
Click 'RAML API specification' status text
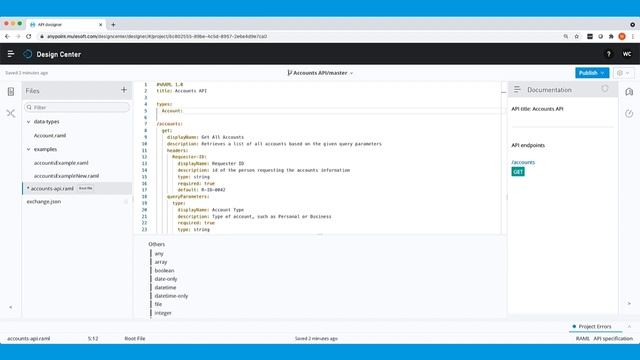[x=604, y=338]
